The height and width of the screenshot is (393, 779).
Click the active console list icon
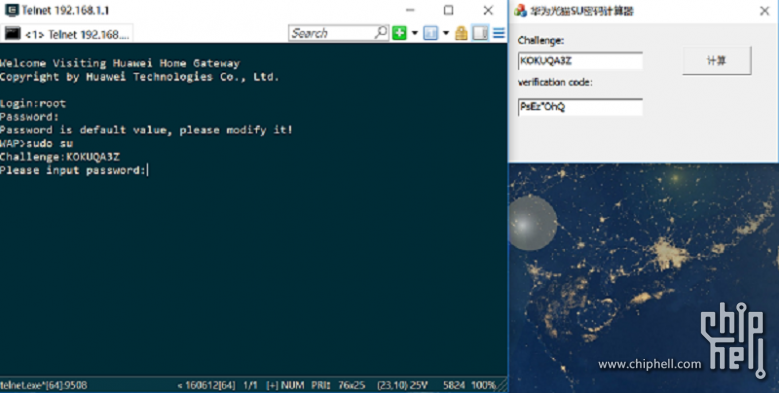pyautogui.click(x=430, y=33)
